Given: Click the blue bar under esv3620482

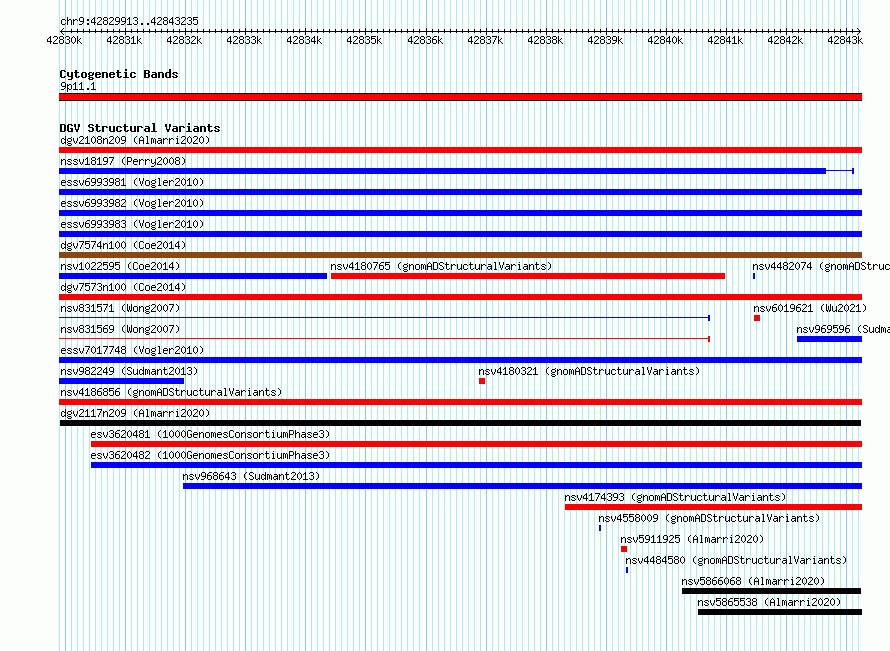Looking at the screenshot, I should (476, 465).
